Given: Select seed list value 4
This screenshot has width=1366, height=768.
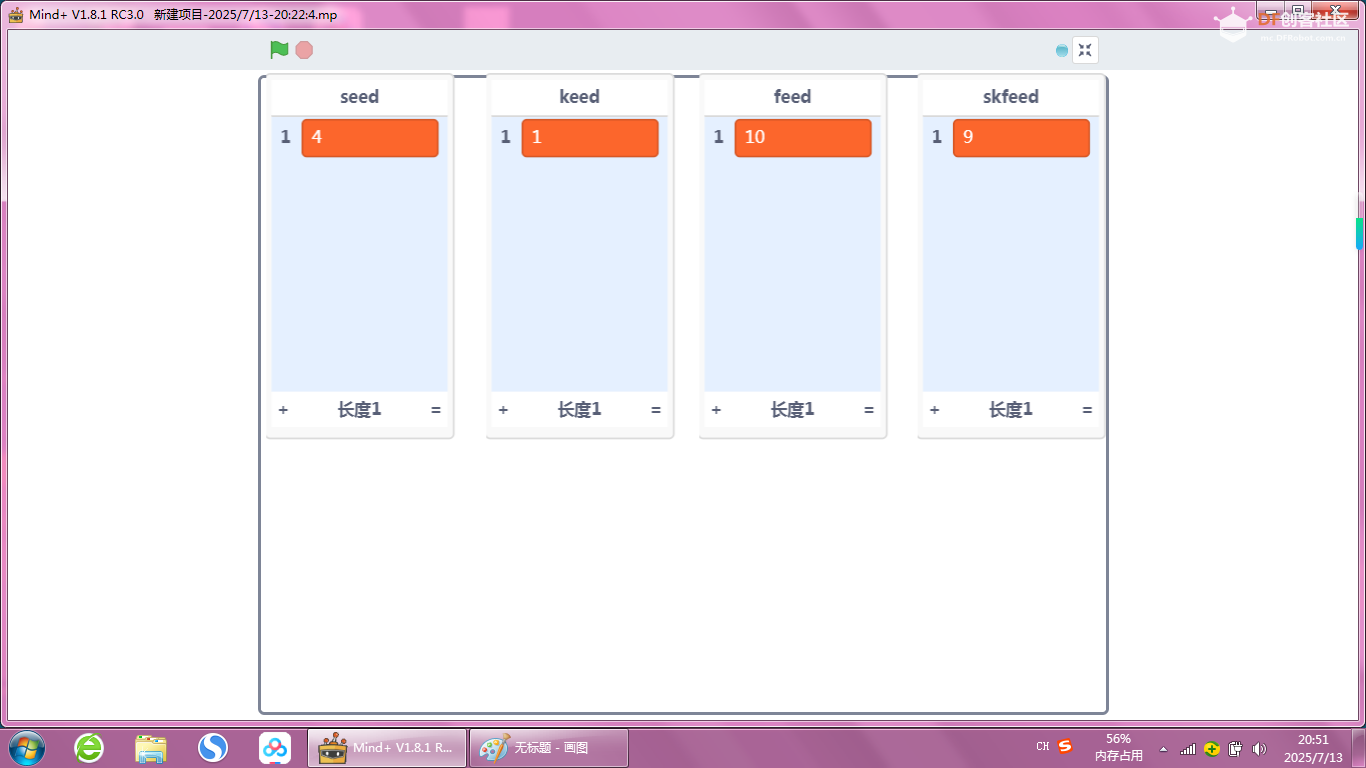Looking at the screenshot, I should point(370,138).
